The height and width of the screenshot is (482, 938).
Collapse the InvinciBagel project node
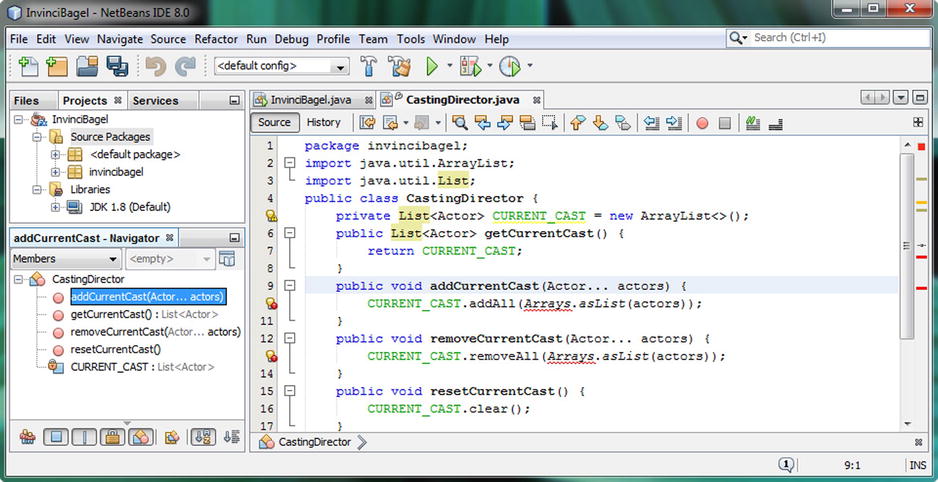pos(18,120)
